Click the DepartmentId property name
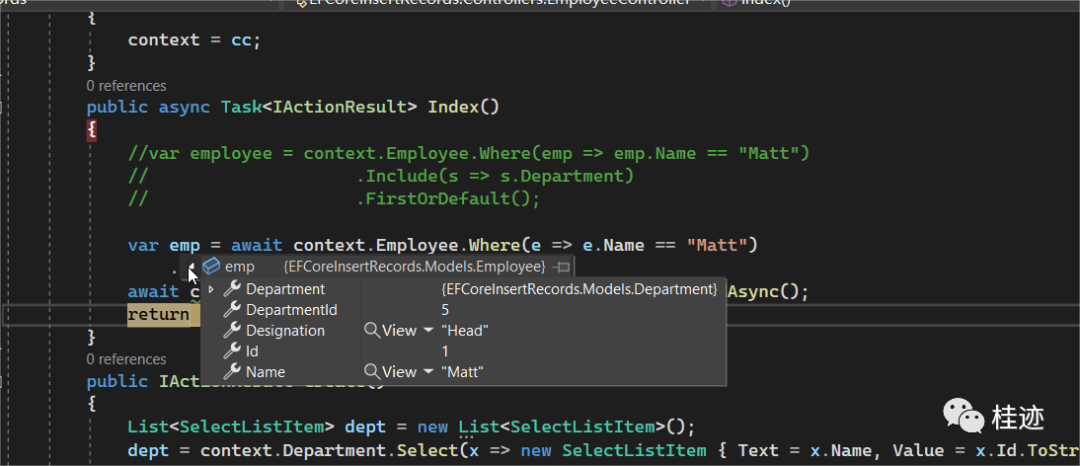 [292, 310]
